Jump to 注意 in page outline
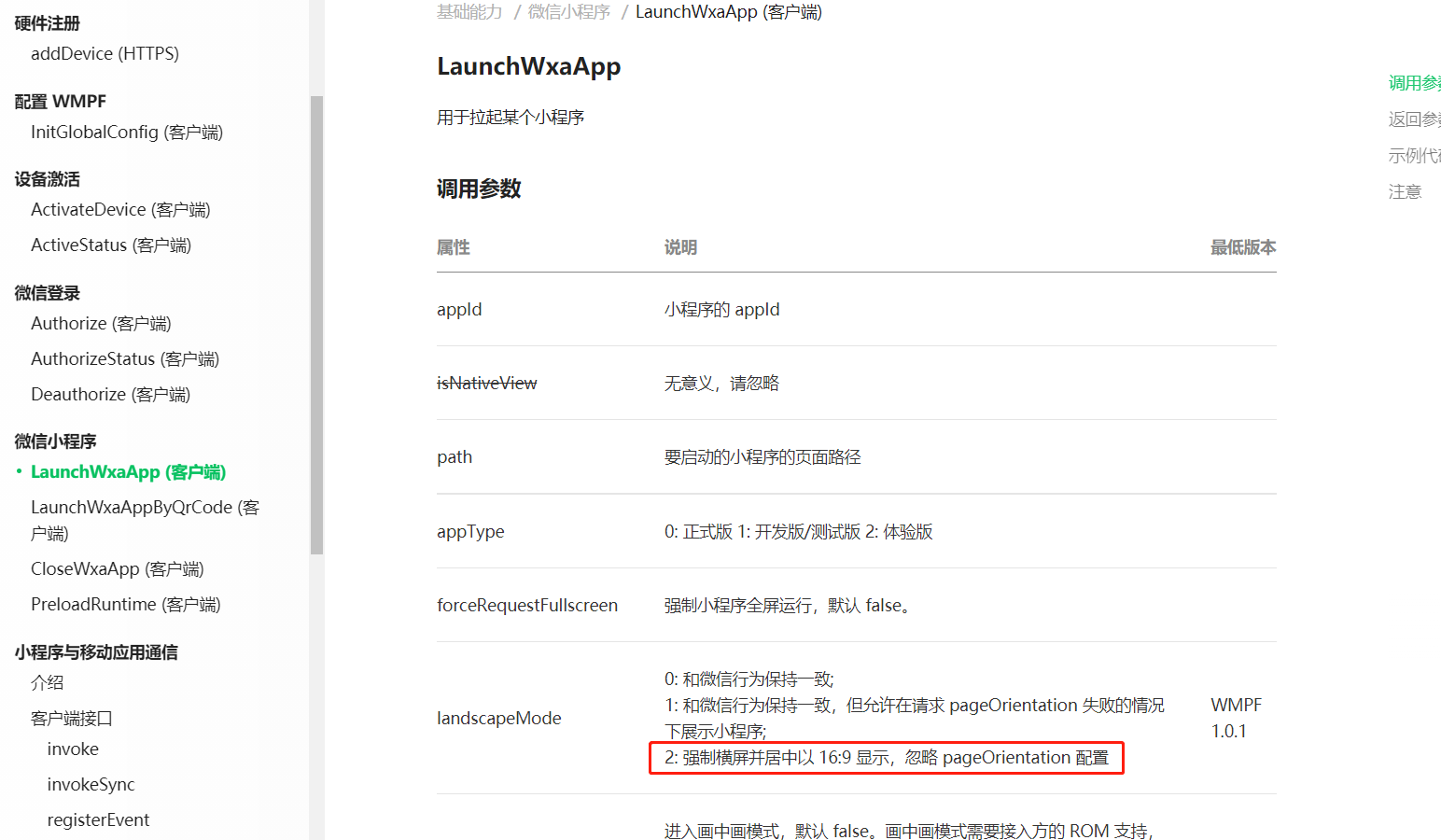The width and height of the screenshot is (1441, 840). pos(1405,192)
